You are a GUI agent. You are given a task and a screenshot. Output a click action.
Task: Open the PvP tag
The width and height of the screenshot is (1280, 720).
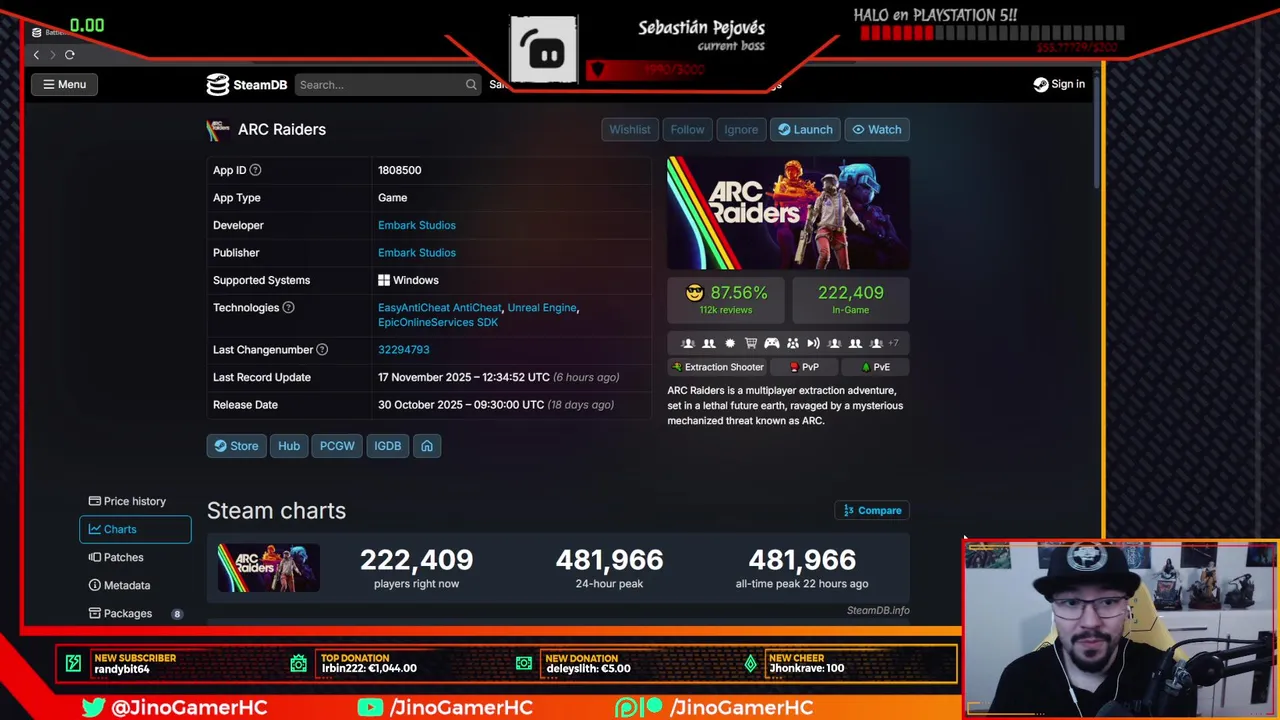point(805,367)
